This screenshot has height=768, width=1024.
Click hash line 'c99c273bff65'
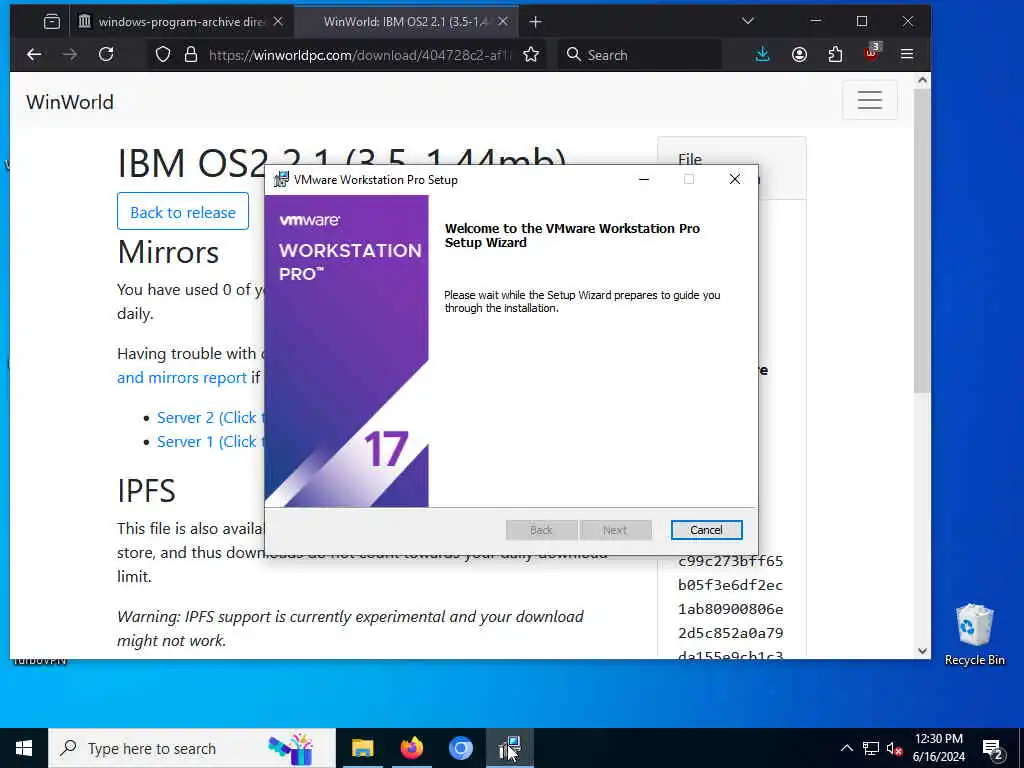pos(730,561)
